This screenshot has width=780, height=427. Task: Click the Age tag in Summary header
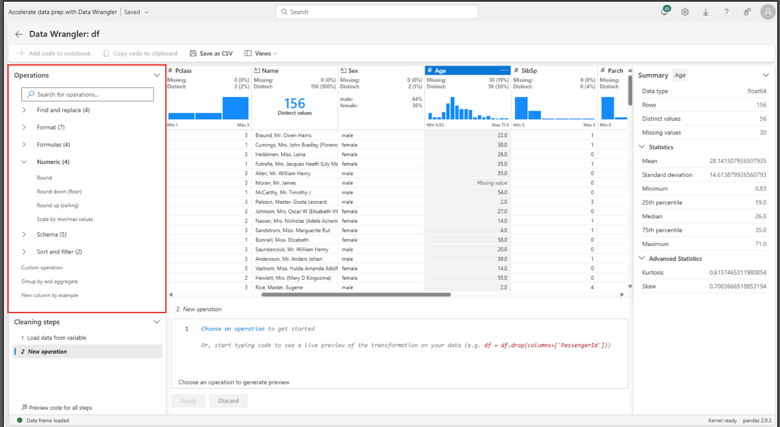[680, 75]
